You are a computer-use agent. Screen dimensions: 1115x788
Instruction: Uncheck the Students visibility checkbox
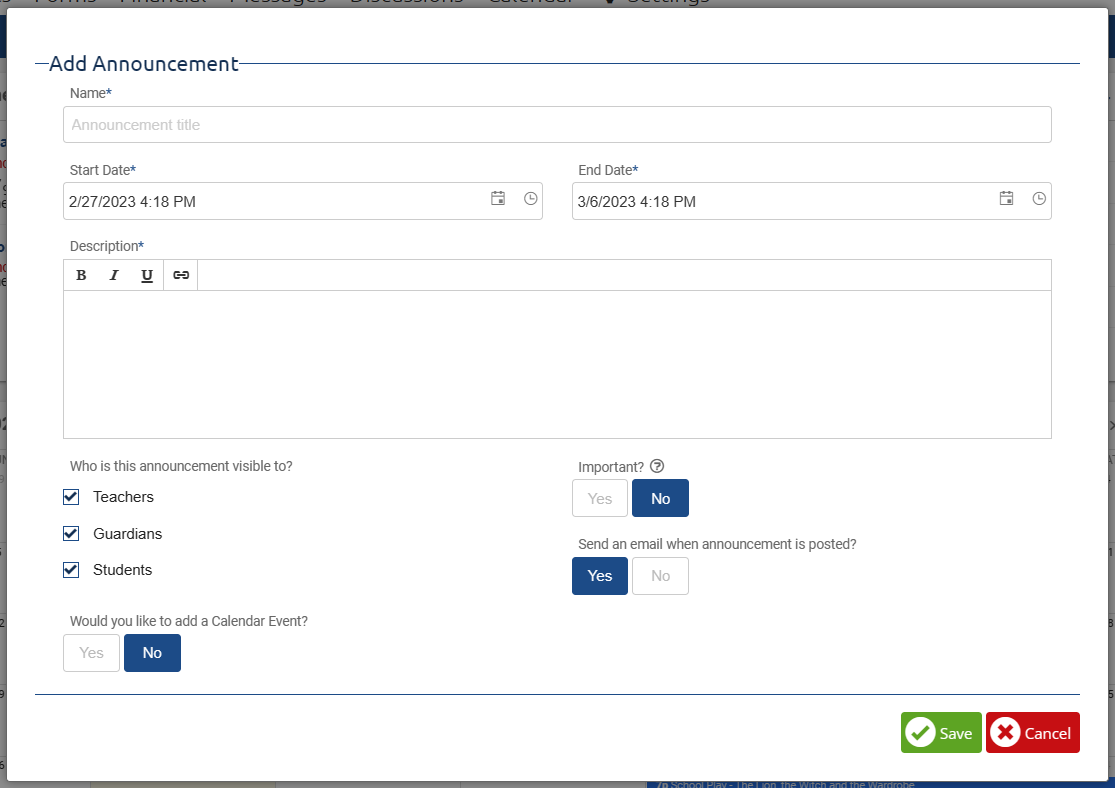[71, 569]
